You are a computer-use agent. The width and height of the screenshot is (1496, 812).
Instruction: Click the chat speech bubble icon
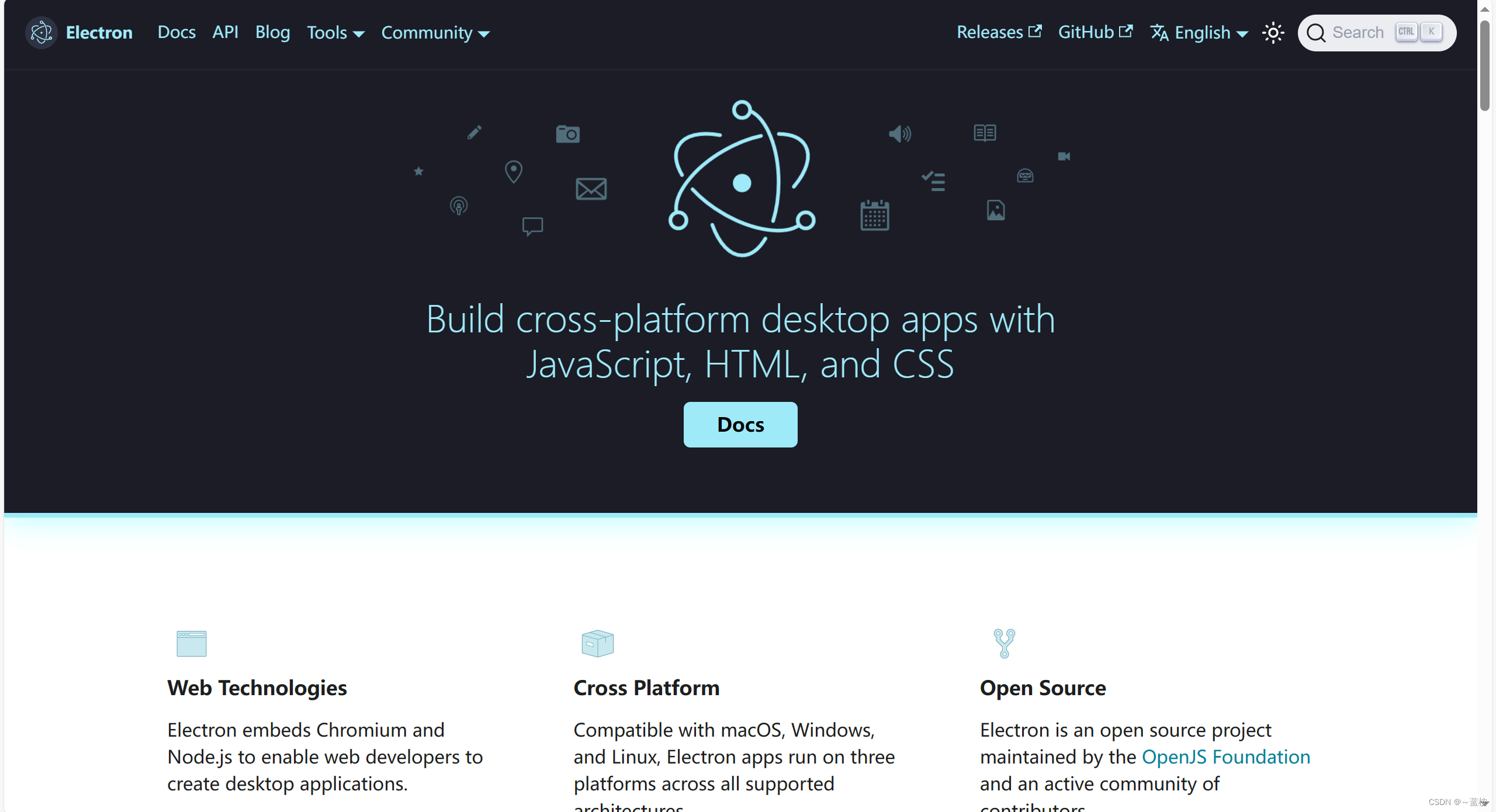(x=532, y=227)
